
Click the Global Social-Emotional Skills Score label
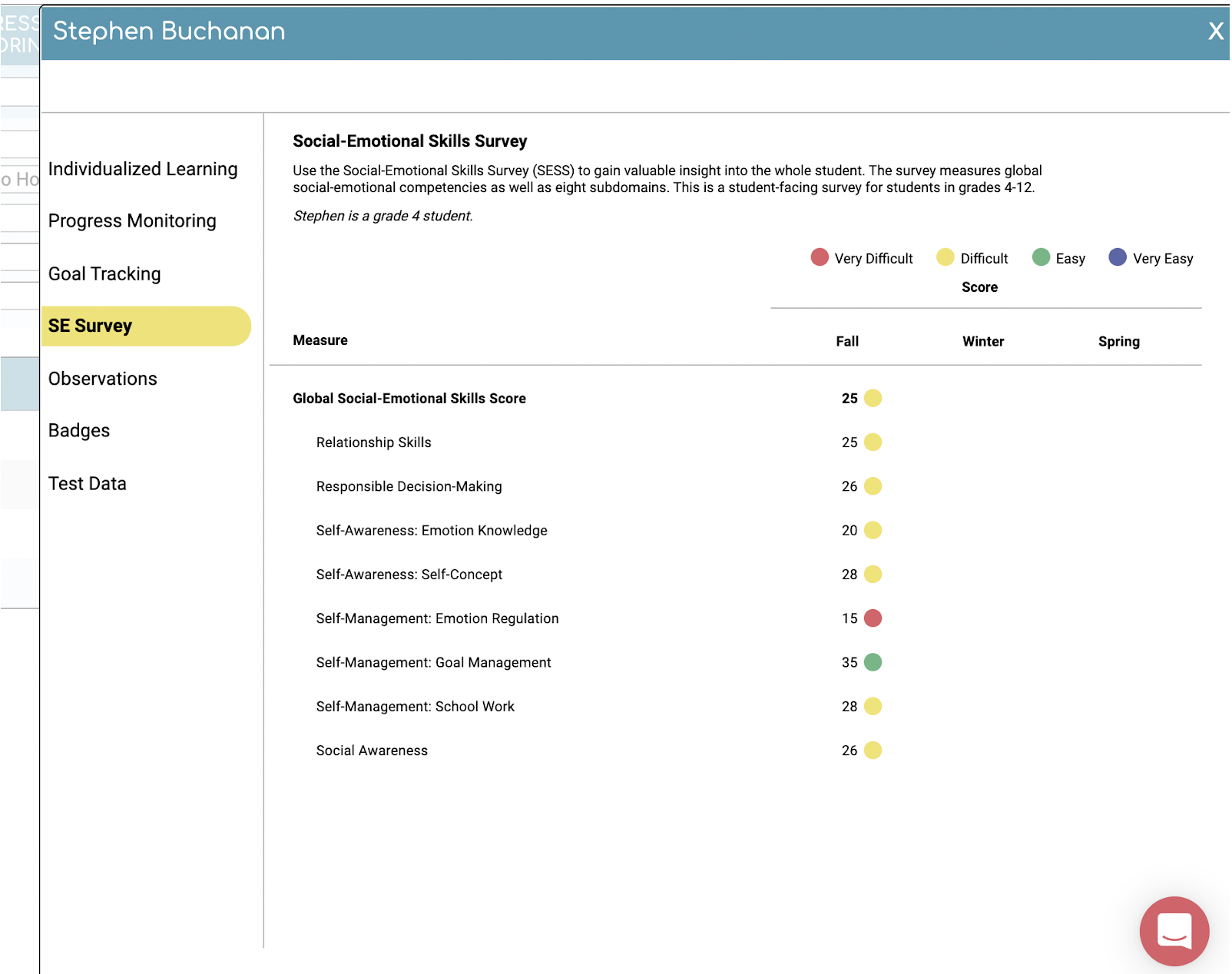pyautogui.click(x=409, y=399)
